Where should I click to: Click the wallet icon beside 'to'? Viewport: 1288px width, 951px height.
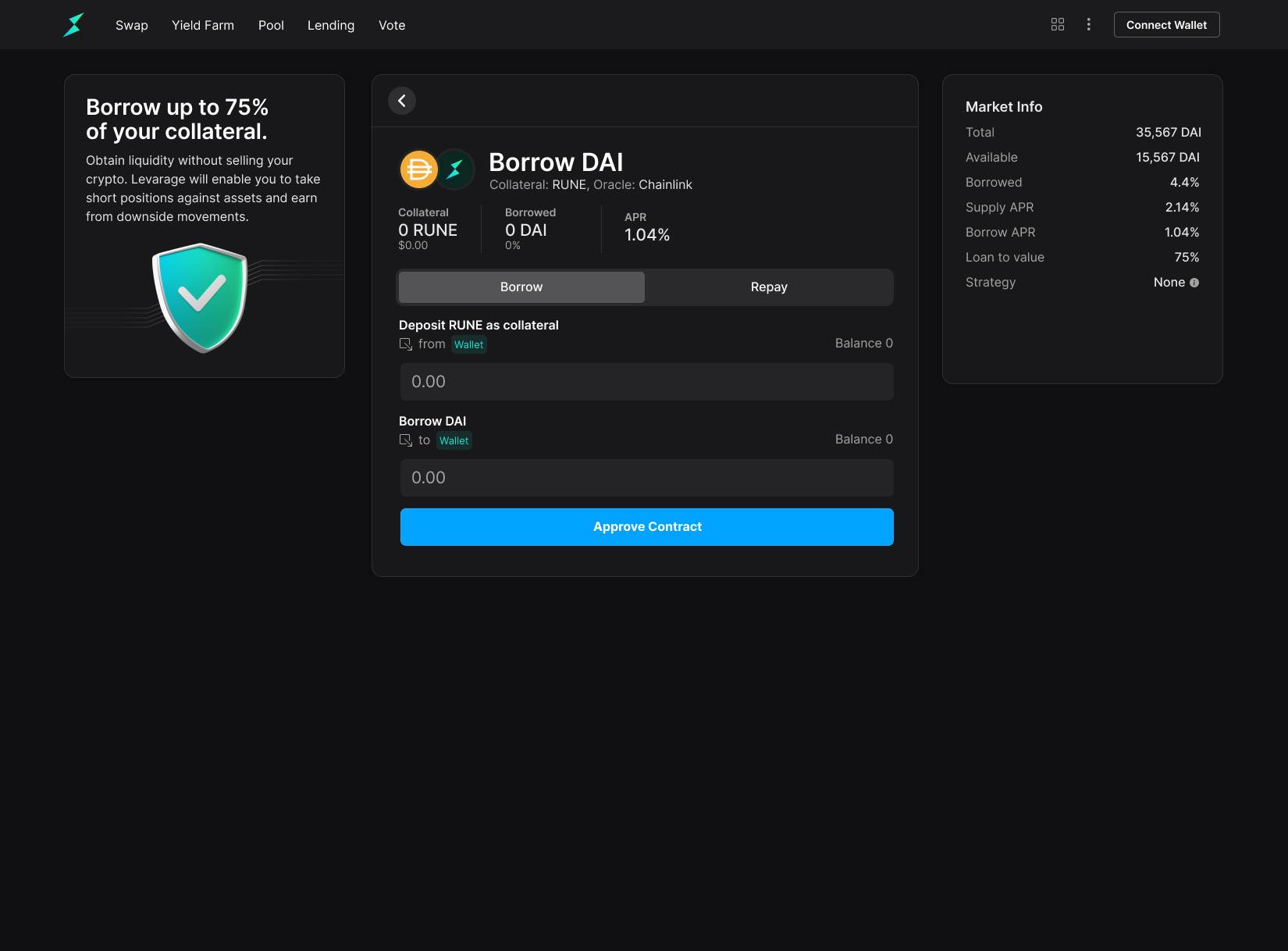(x=406, y=440)
